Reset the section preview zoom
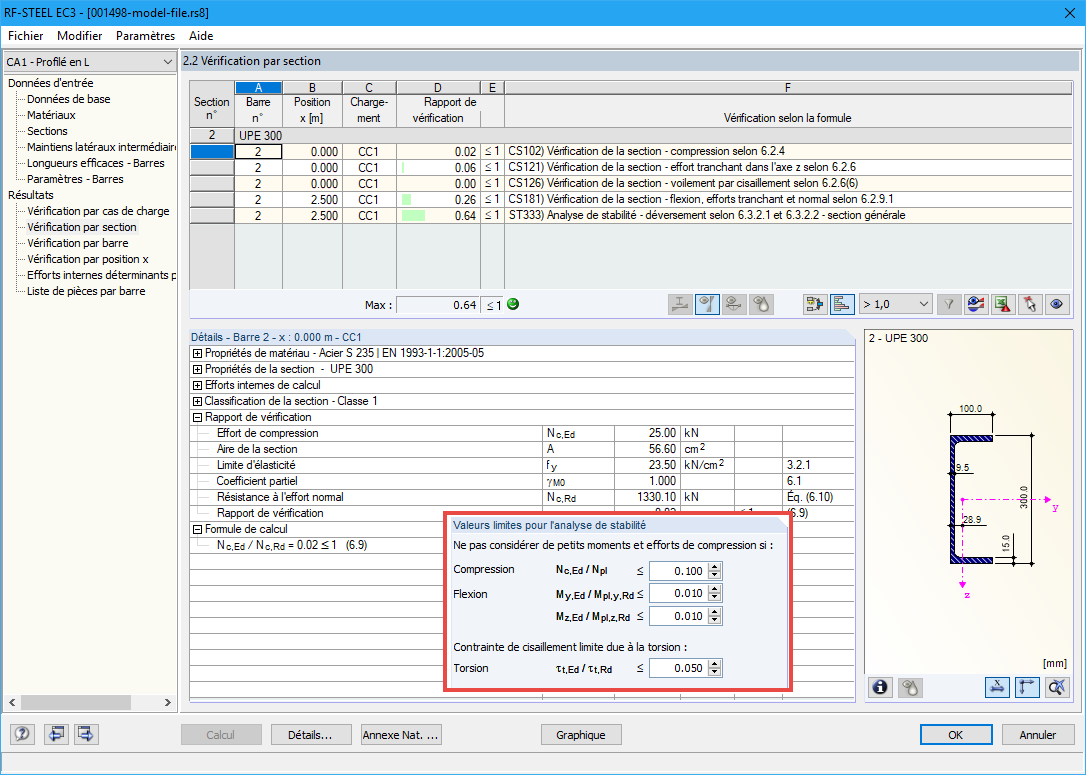1086x775 pixels. [x=1057, y=687]
